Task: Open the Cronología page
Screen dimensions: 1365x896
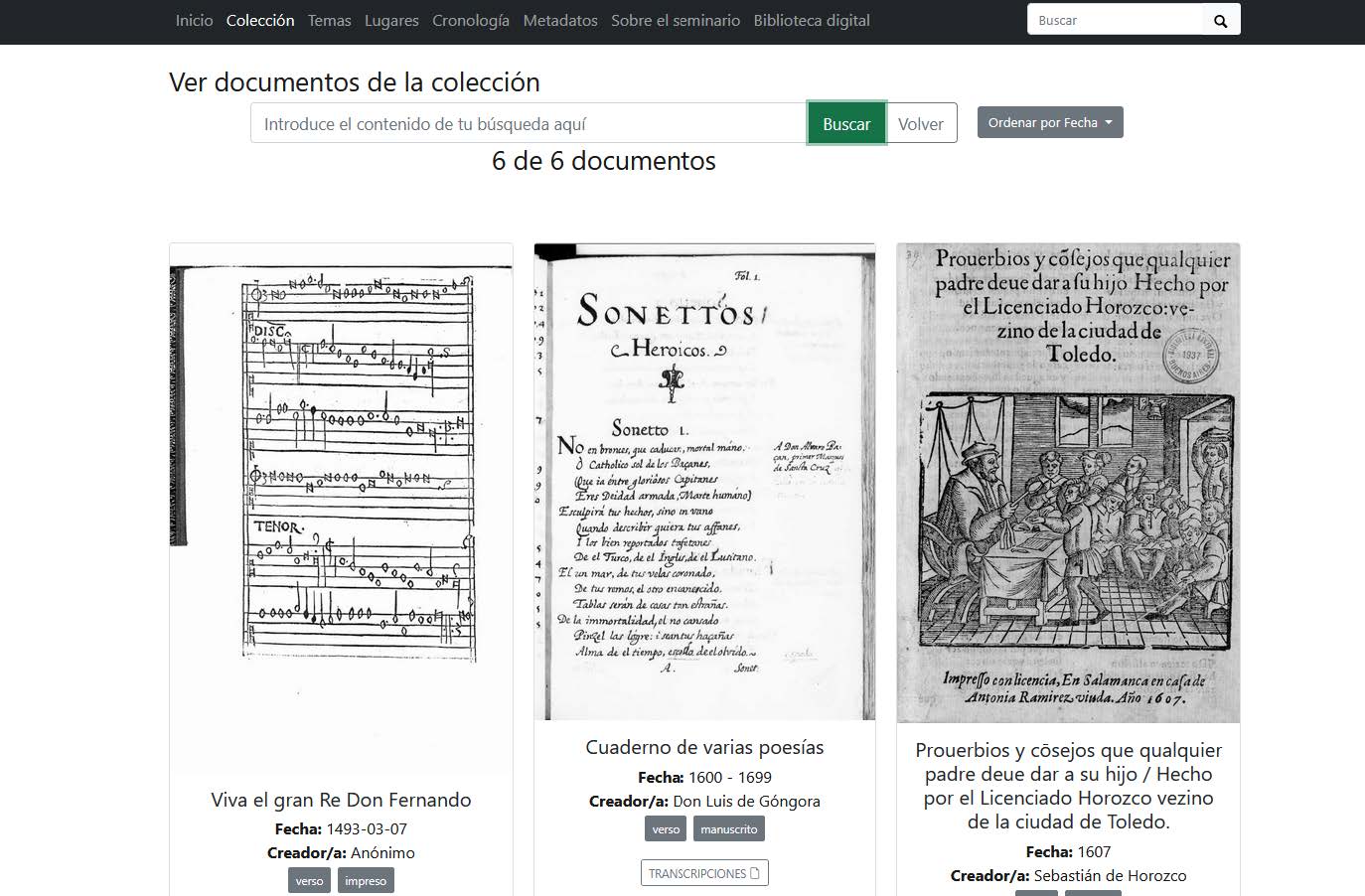Action: tap(470, 20)
